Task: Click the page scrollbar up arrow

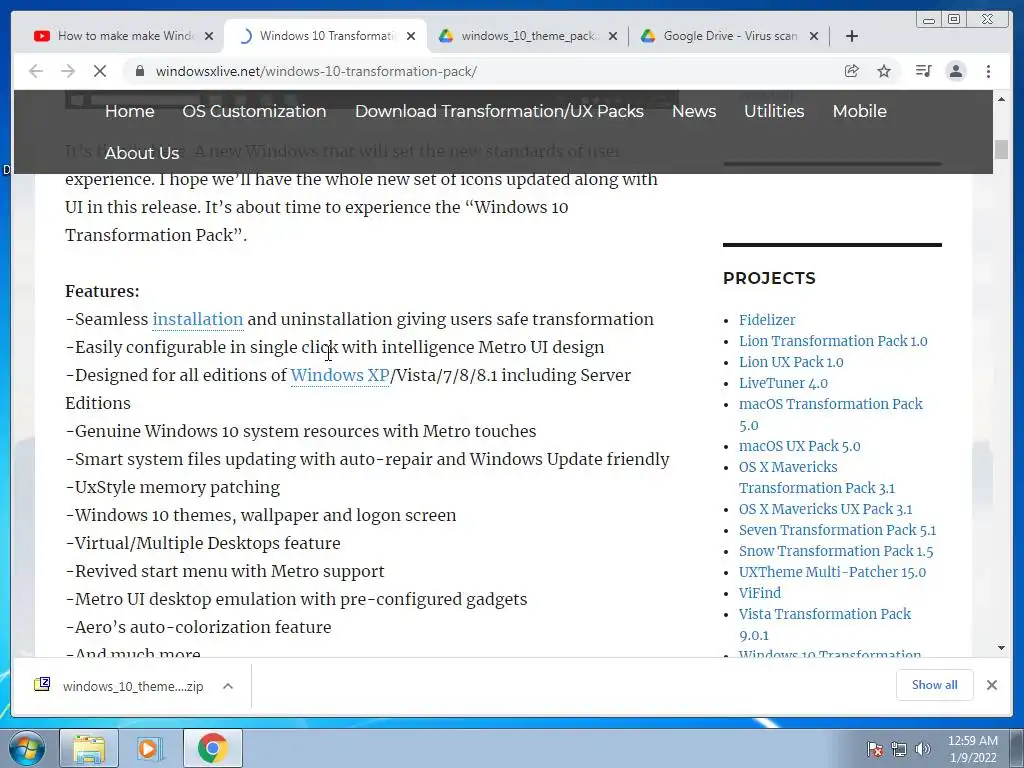Action: click(x=1001, y=99)
